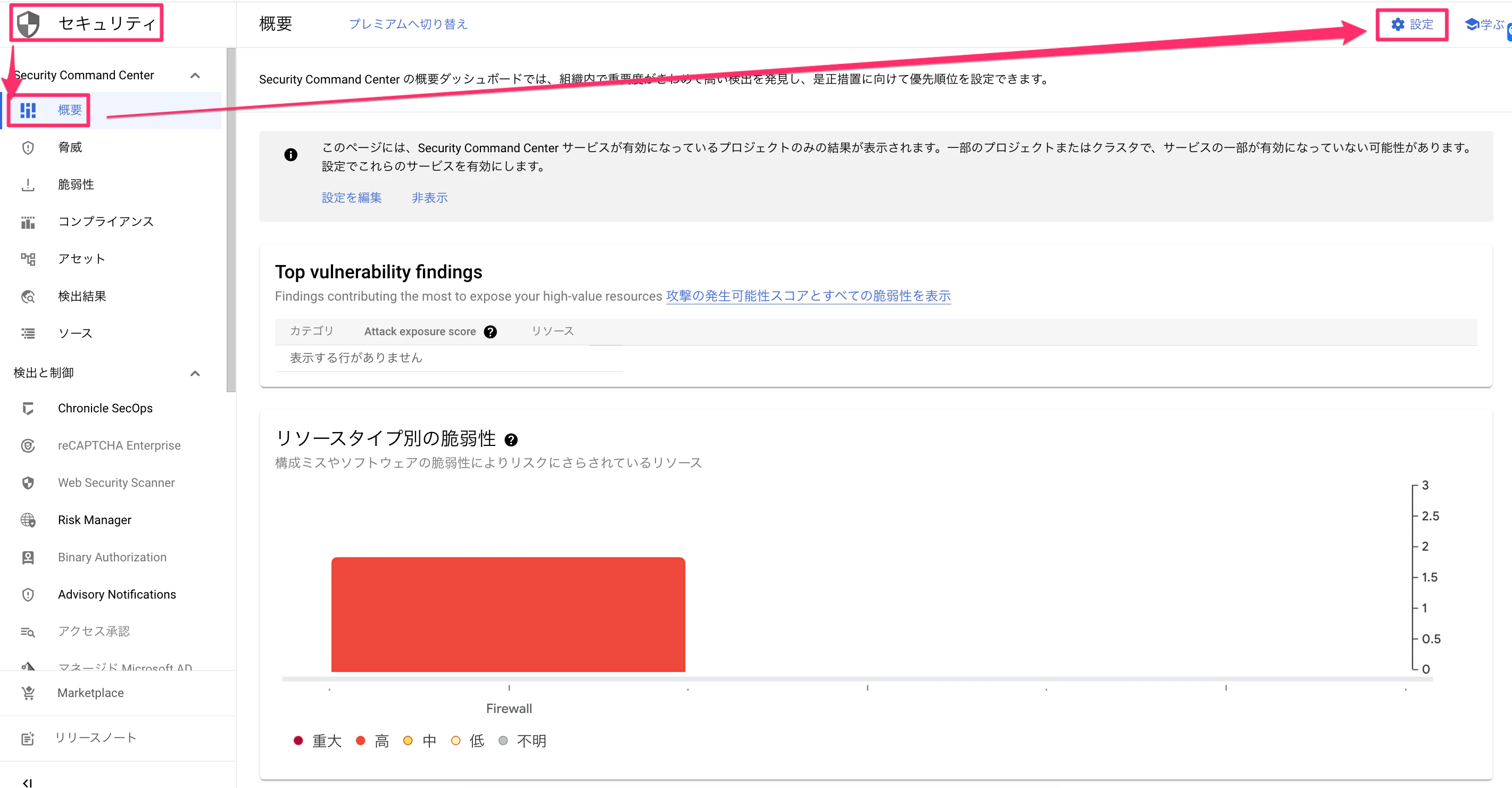The width and height of the screenshot is (1512, 788).
Task: Open リリースノート
Action: point(118,738)
